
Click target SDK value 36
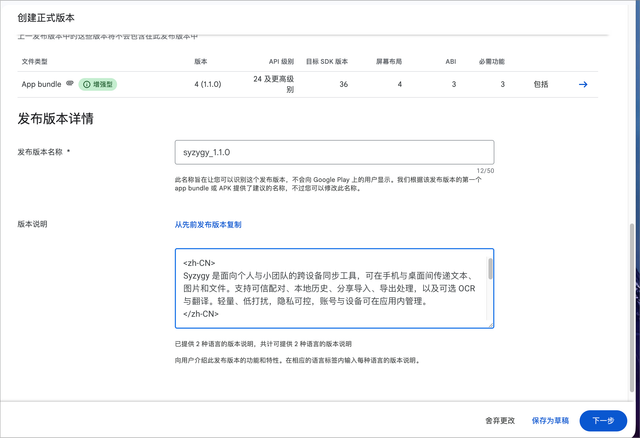[344, 84]
